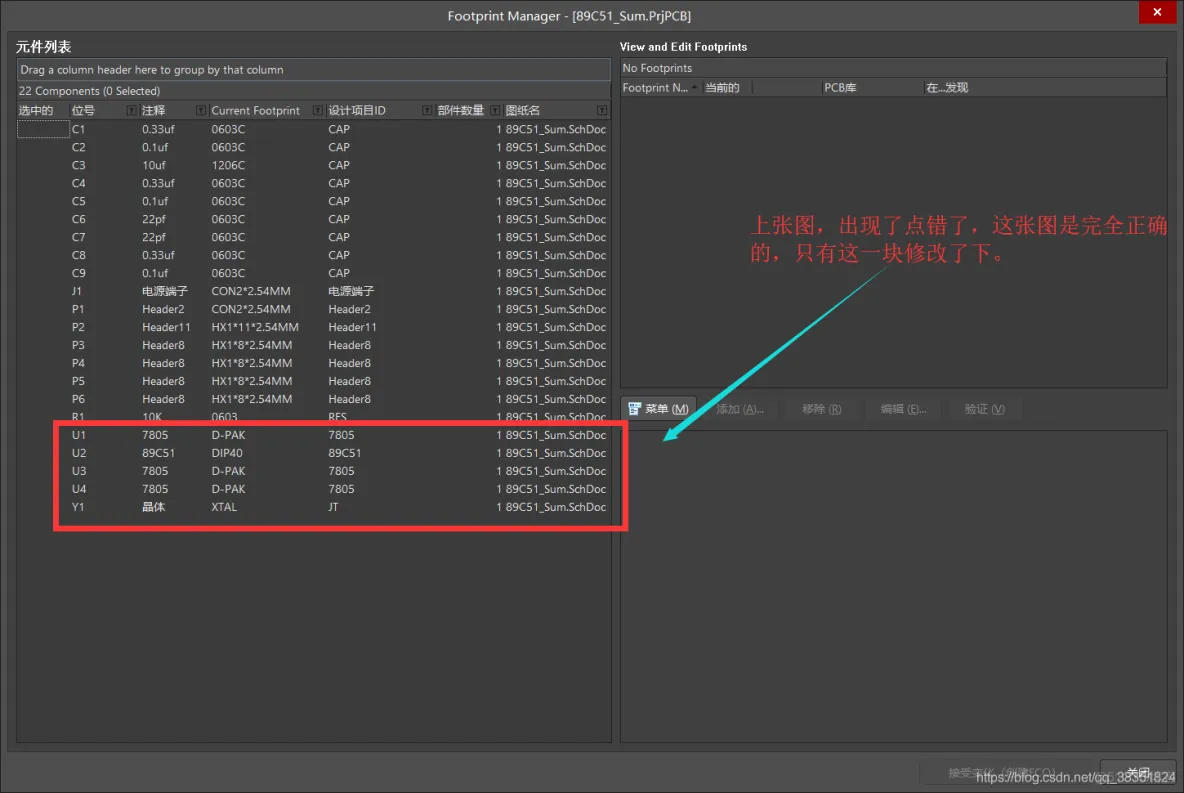Click the 10uf comment in row C3
The width and height of the screenshot is (1184, 793).
[153, 165]
